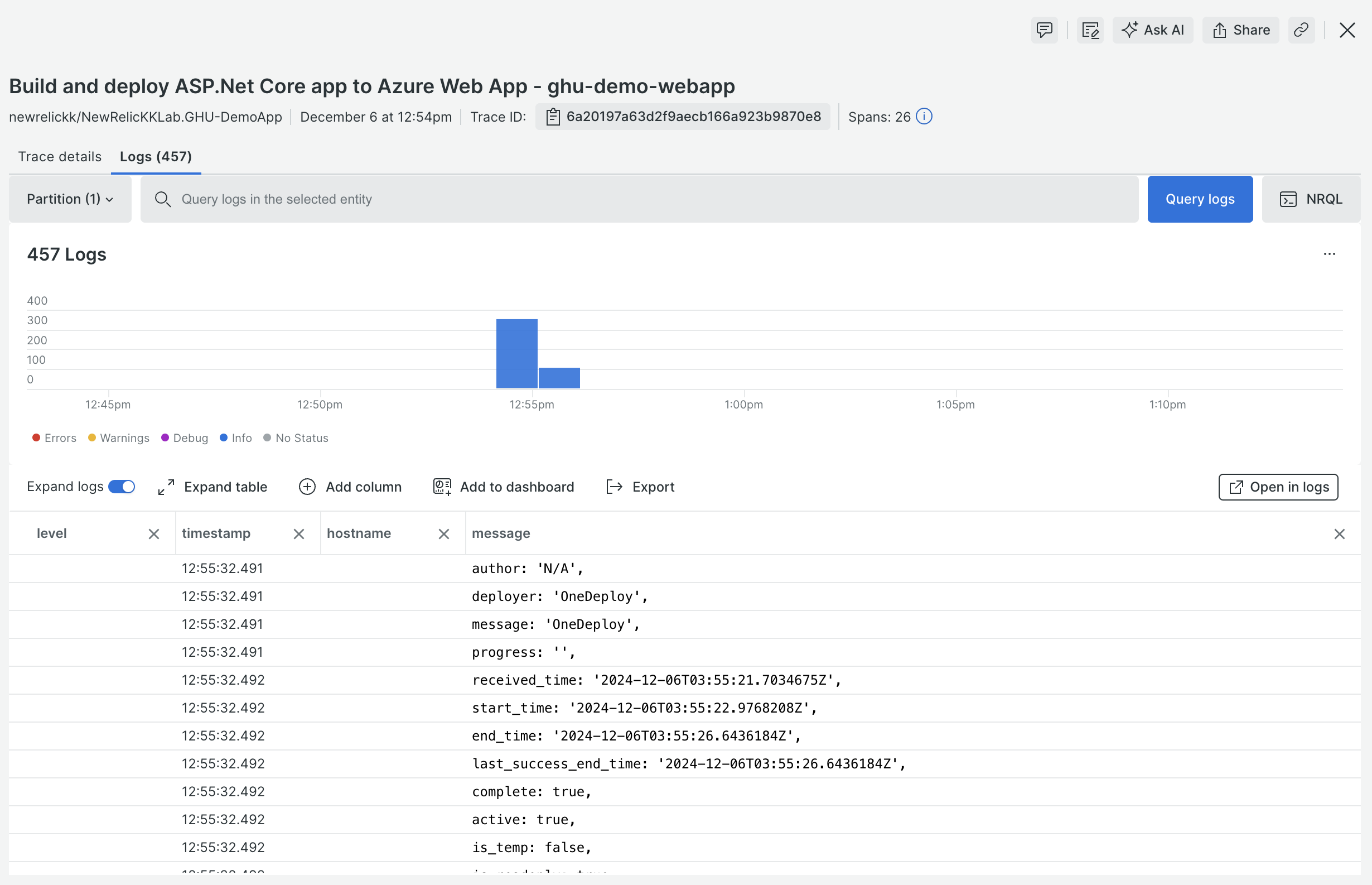Click the Add column plus icon
The width and height of the screenshot is (1372, 885).
307,487
